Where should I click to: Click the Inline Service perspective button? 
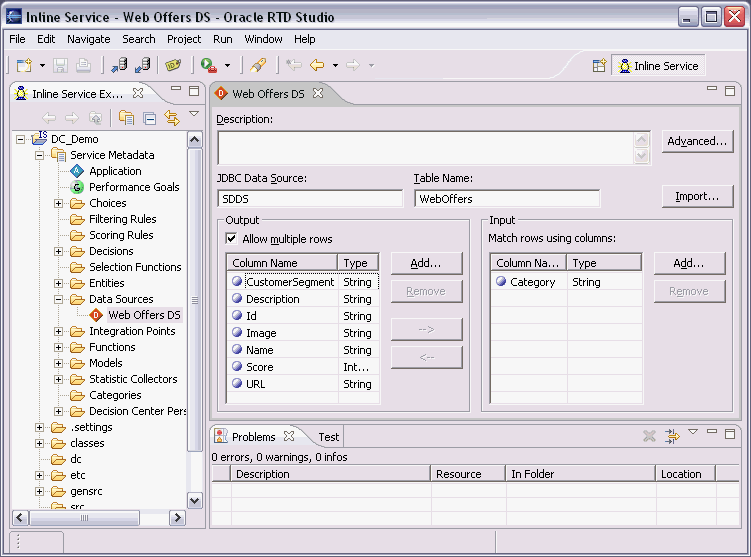coord(659,66)
